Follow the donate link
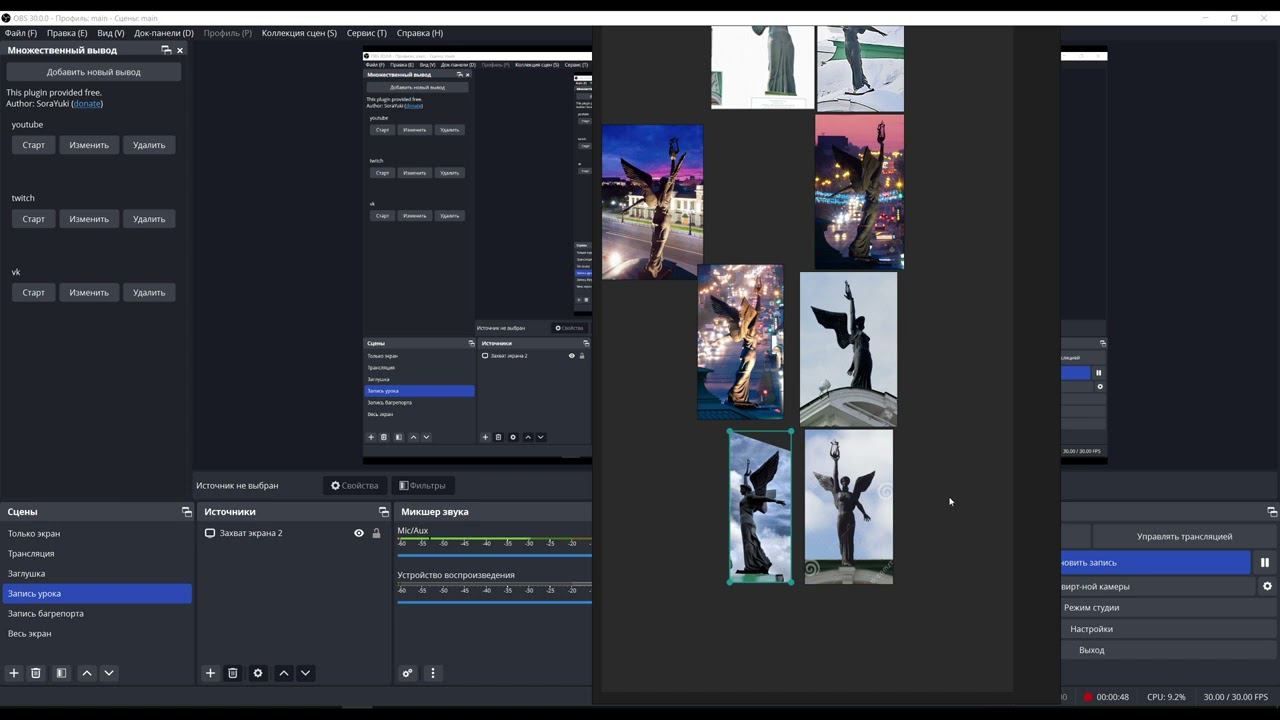The height and width of the screenshot is (720, 1280). tap(86, 104)
